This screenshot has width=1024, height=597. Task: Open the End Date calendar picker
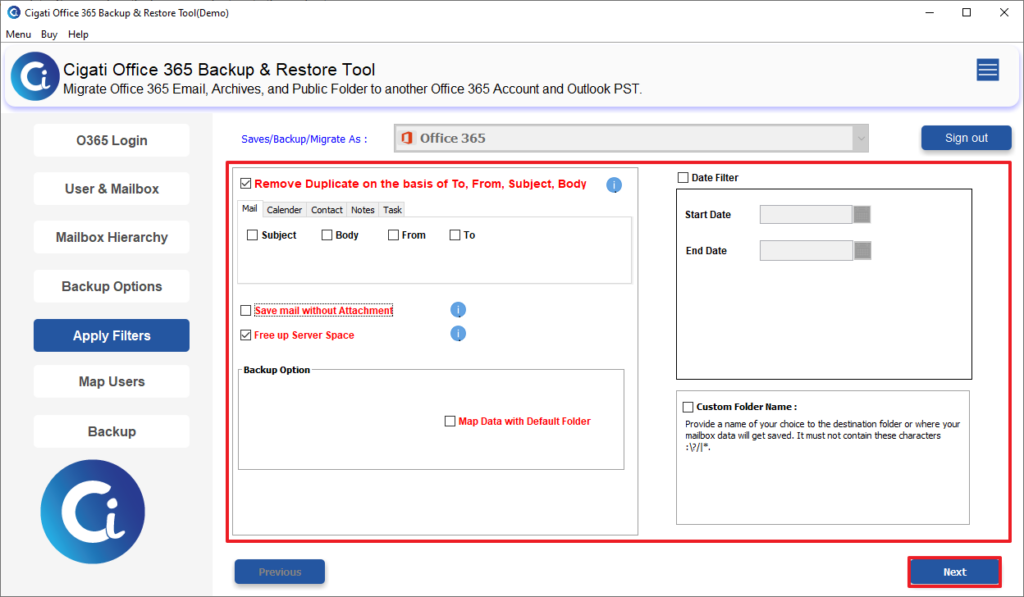pos(862,250)
